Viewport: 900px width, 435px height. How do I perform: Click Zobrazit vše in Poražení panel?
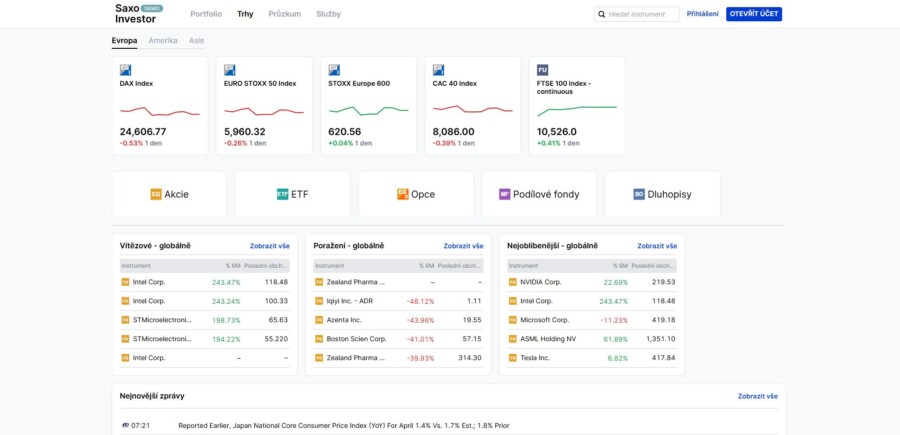click(x=463, y=246)
